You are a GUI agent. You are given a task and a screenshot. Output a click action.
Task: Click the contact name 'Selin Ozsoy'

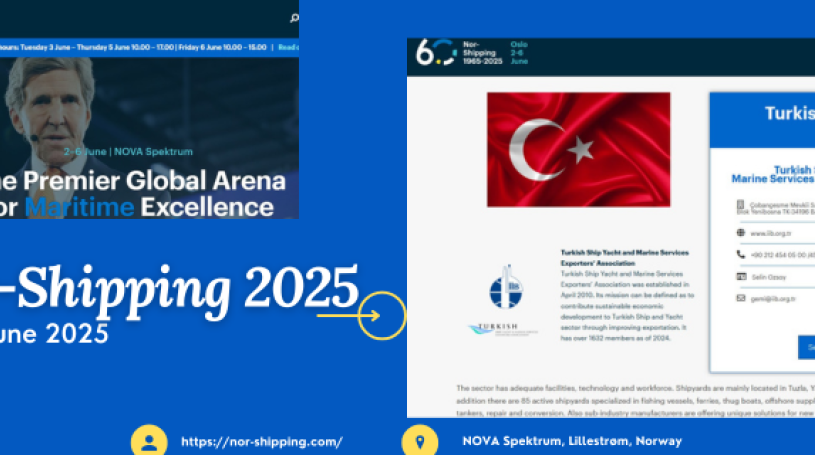(769, 277)
